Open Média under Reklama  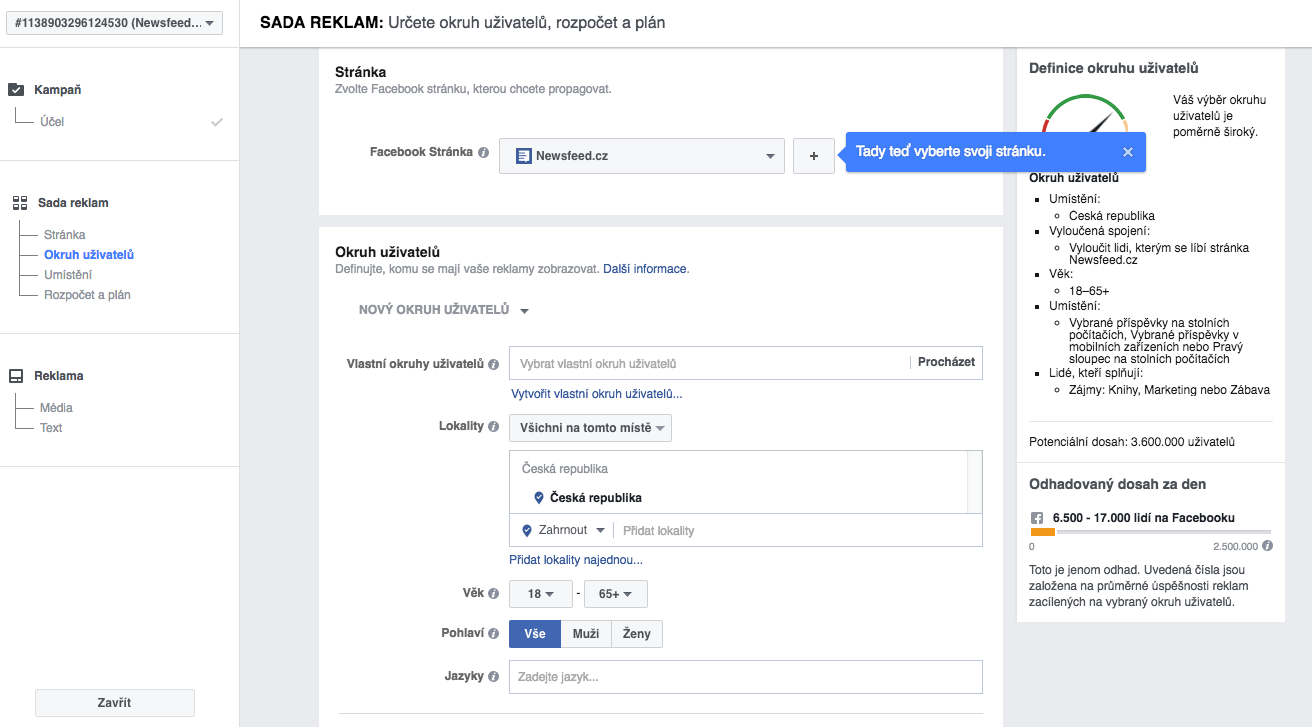56,408
